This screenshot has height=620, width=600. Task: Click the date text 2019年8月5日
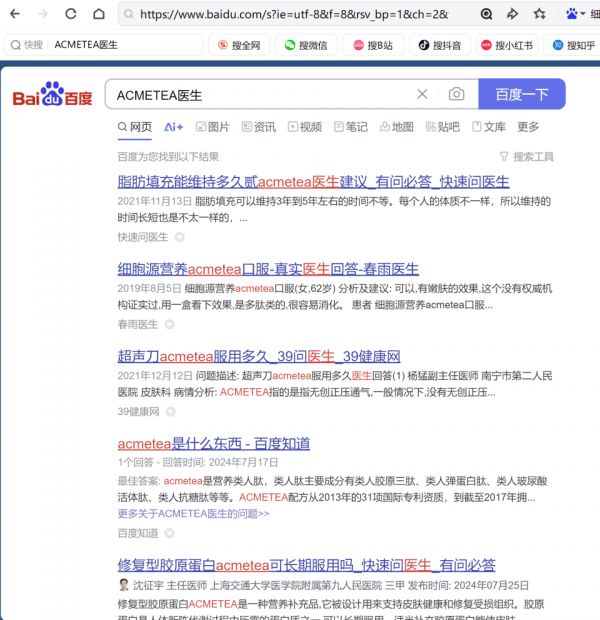pyautogui.click(x=150, y=289)
